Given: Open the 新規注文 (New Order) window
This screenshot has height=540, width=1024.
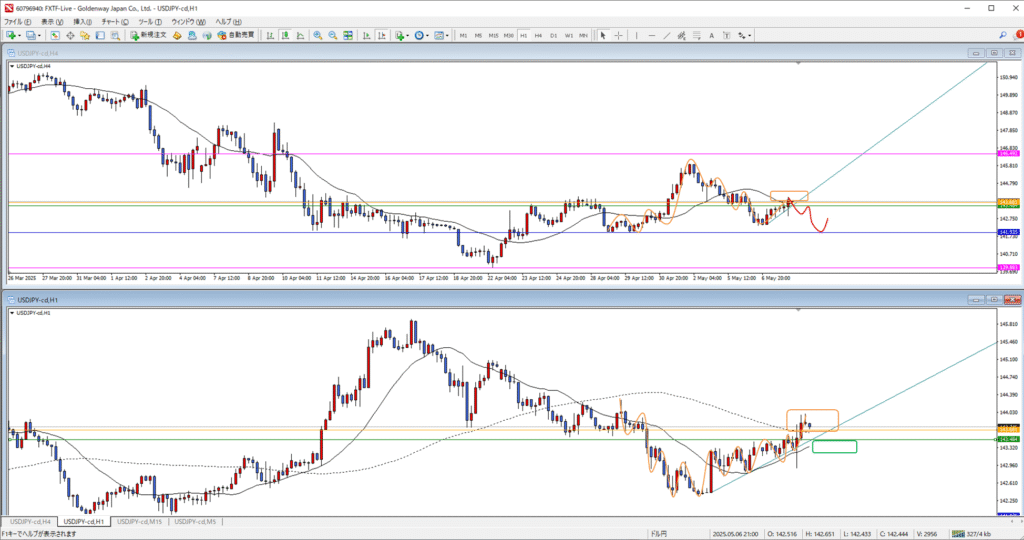Looking at the screenshot, I should (x=150, y=35).
